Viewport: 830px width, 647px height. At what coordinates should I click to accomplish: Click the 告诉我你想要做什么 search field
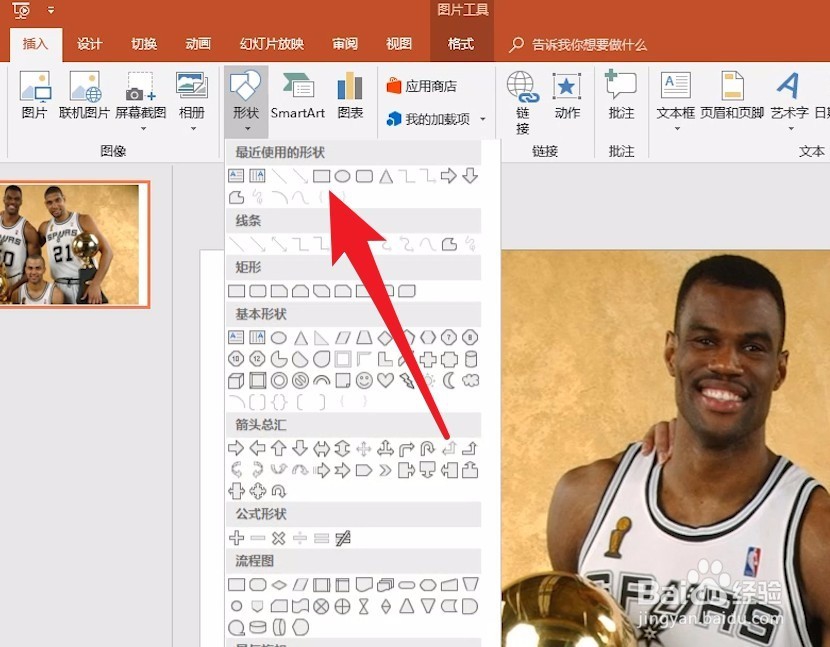(x=579, y=44)
